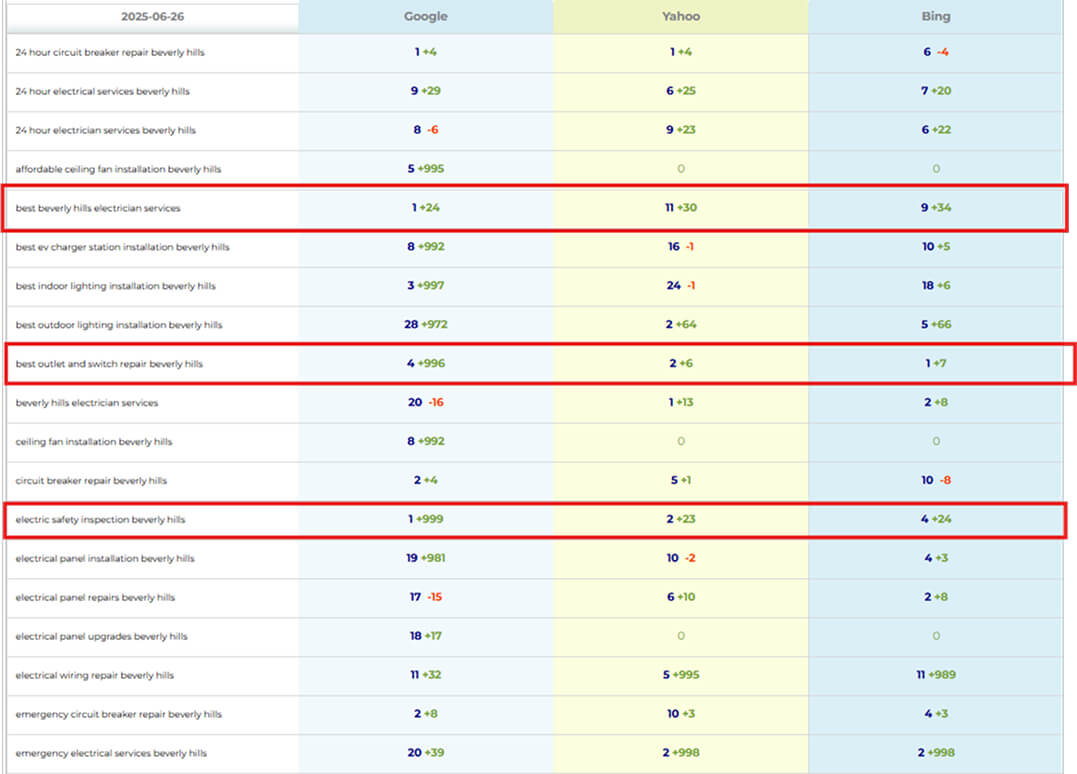This screenshot has height=774, width=1077.
Task: Open 'electric safety inspection beverly hills' keyword
Action: click(100, 520)
